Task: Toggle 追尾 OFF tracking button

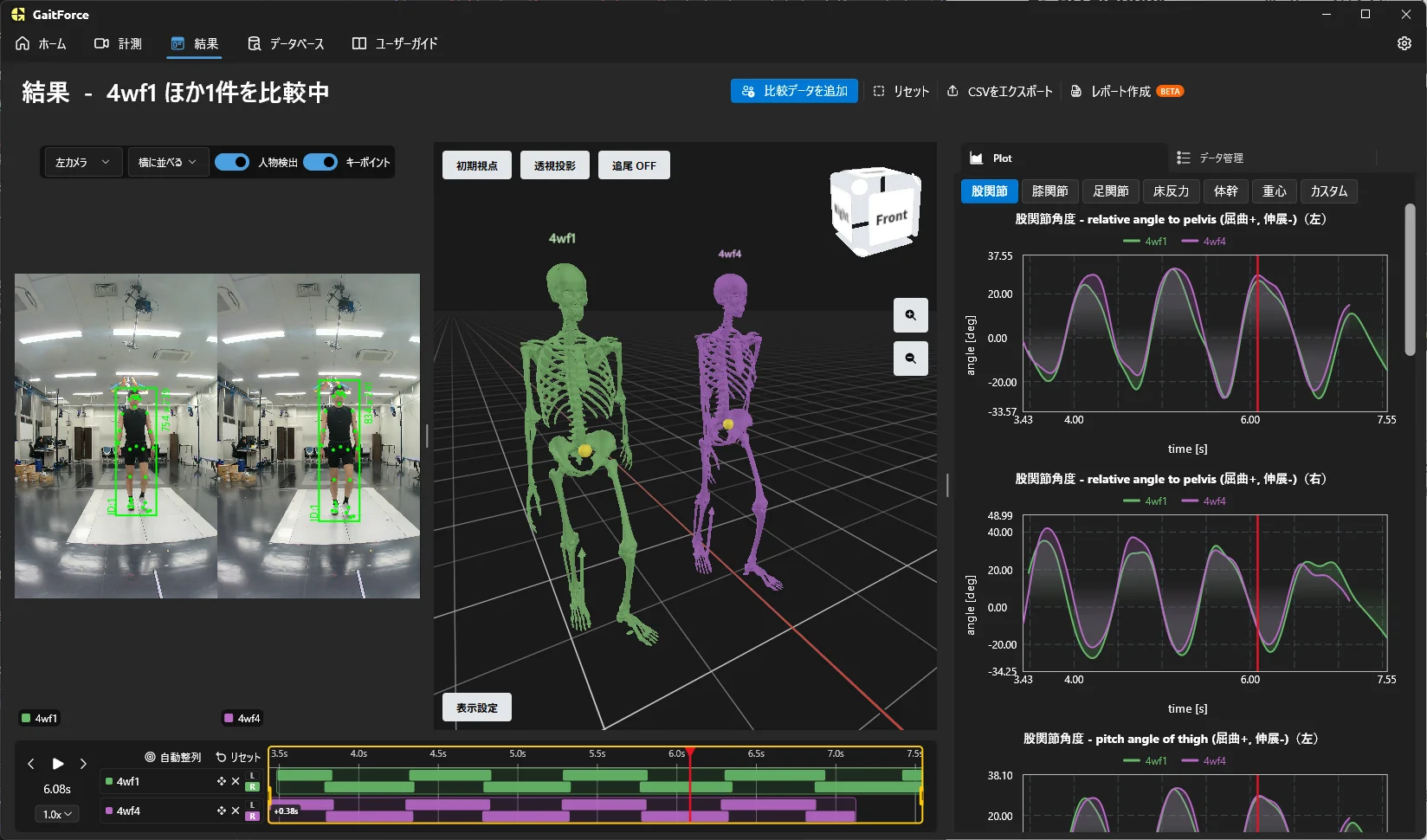Action: 634,165
